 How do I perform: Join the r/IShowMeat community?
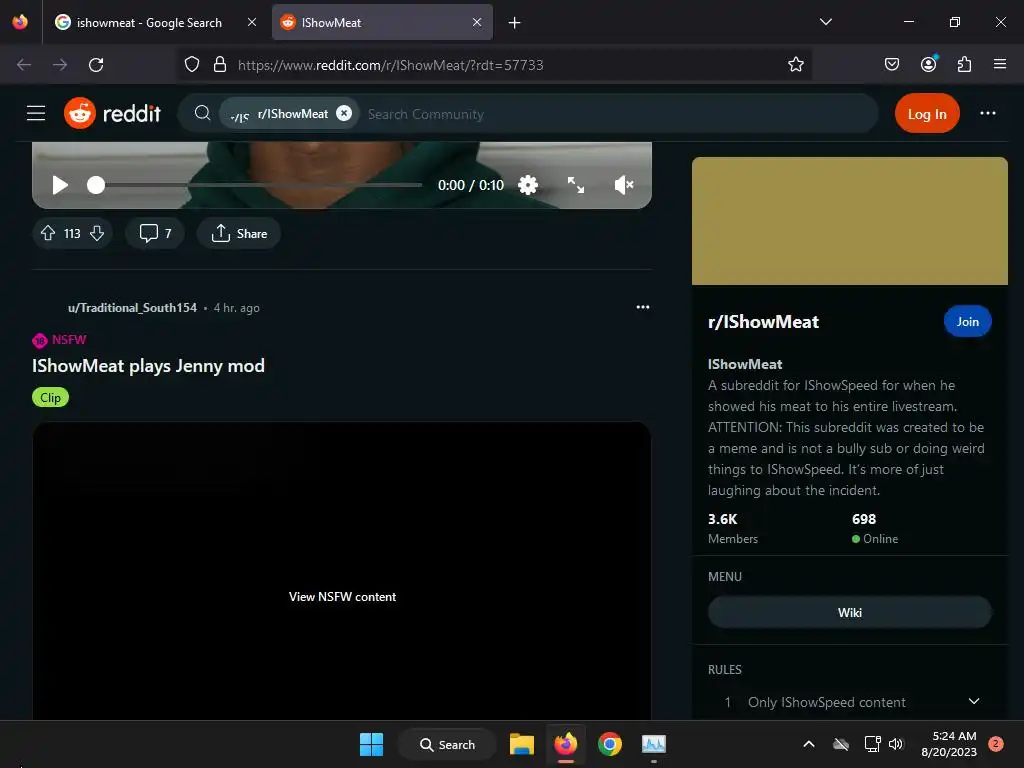pyautogui.click(x=967, y=321)
